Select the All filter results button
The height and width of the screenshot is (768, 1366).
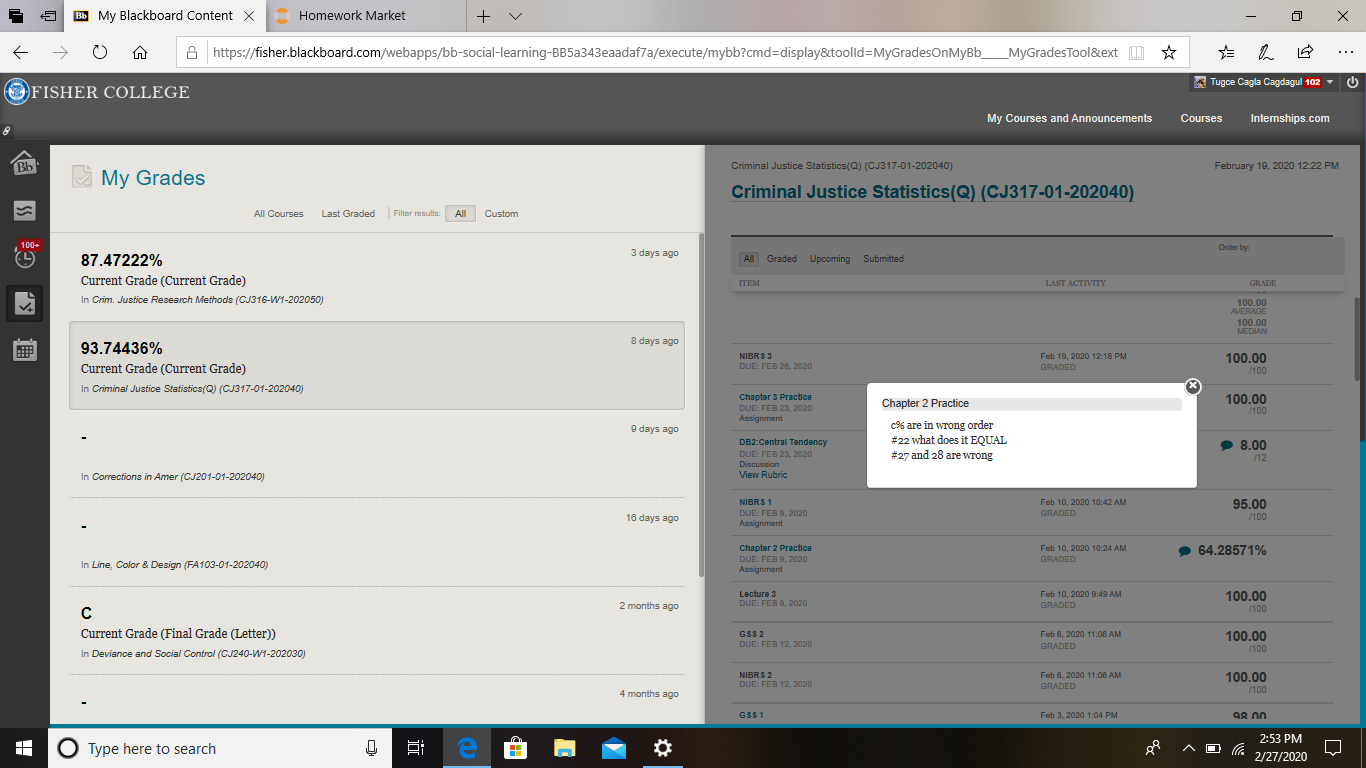pos(460,214)
